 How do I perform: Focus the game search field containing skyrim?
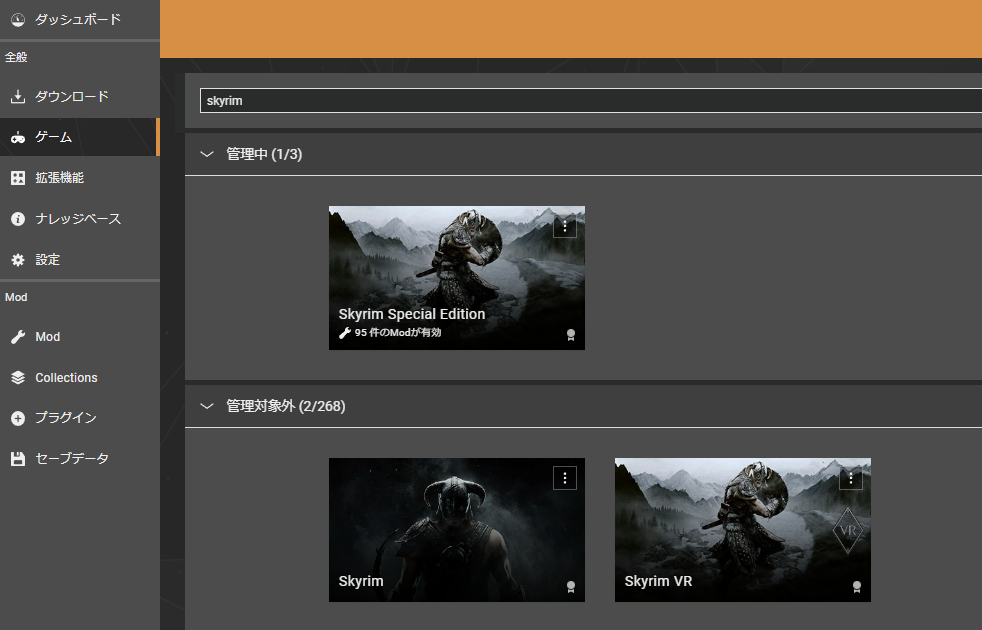(591, 101)
